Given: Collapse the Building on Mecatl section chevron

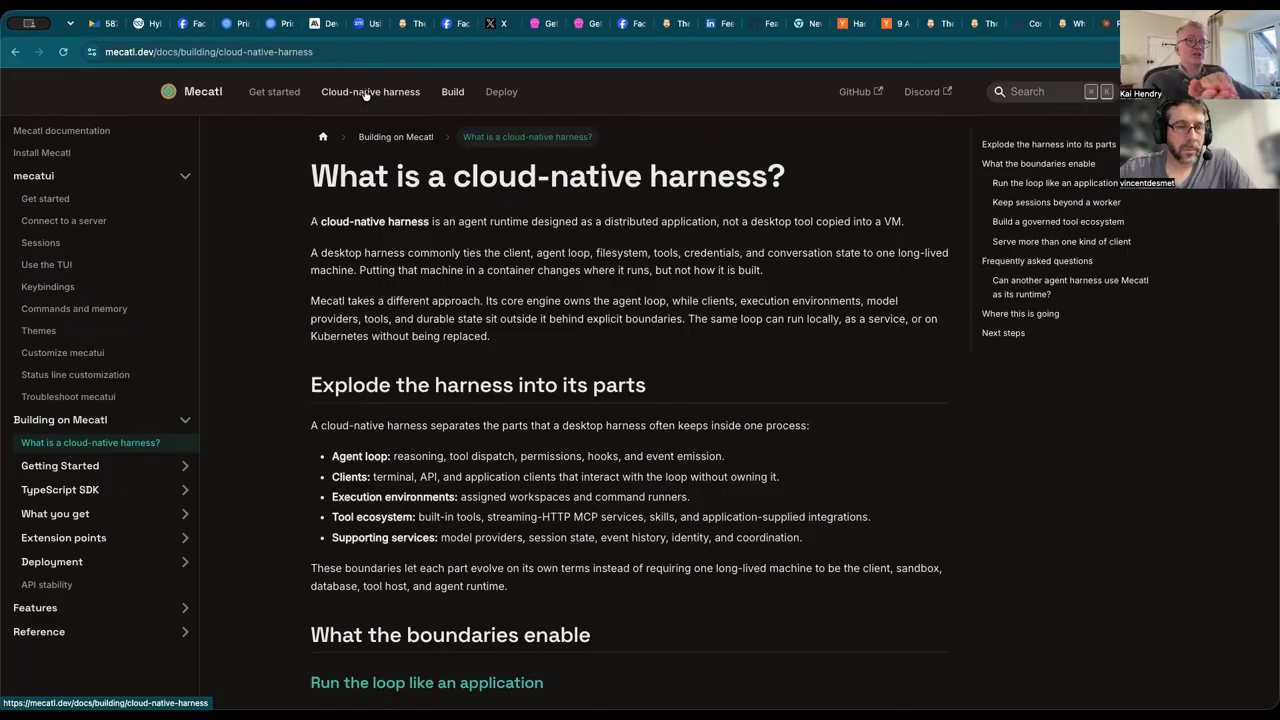Looking at the screenshot, I should click(x=185, y=420).
